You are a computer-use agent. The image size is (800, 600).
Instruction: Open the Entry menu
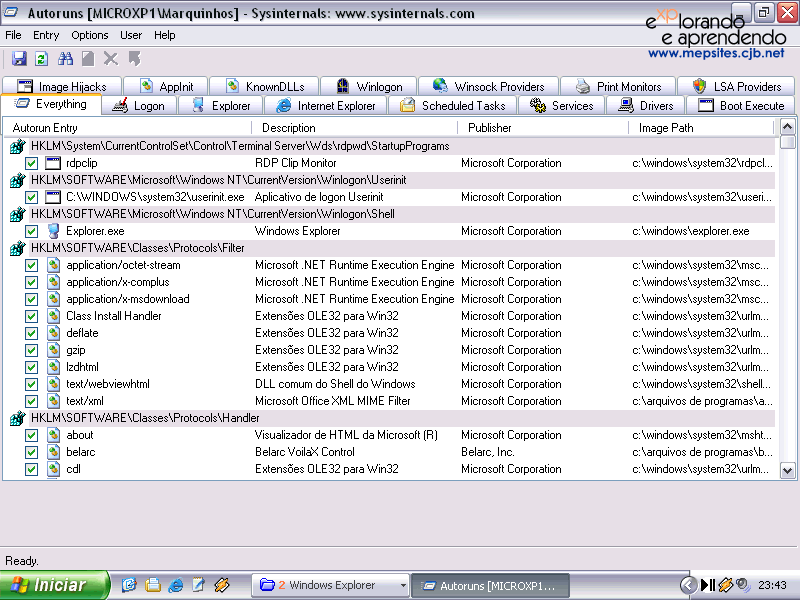point(46,35)
